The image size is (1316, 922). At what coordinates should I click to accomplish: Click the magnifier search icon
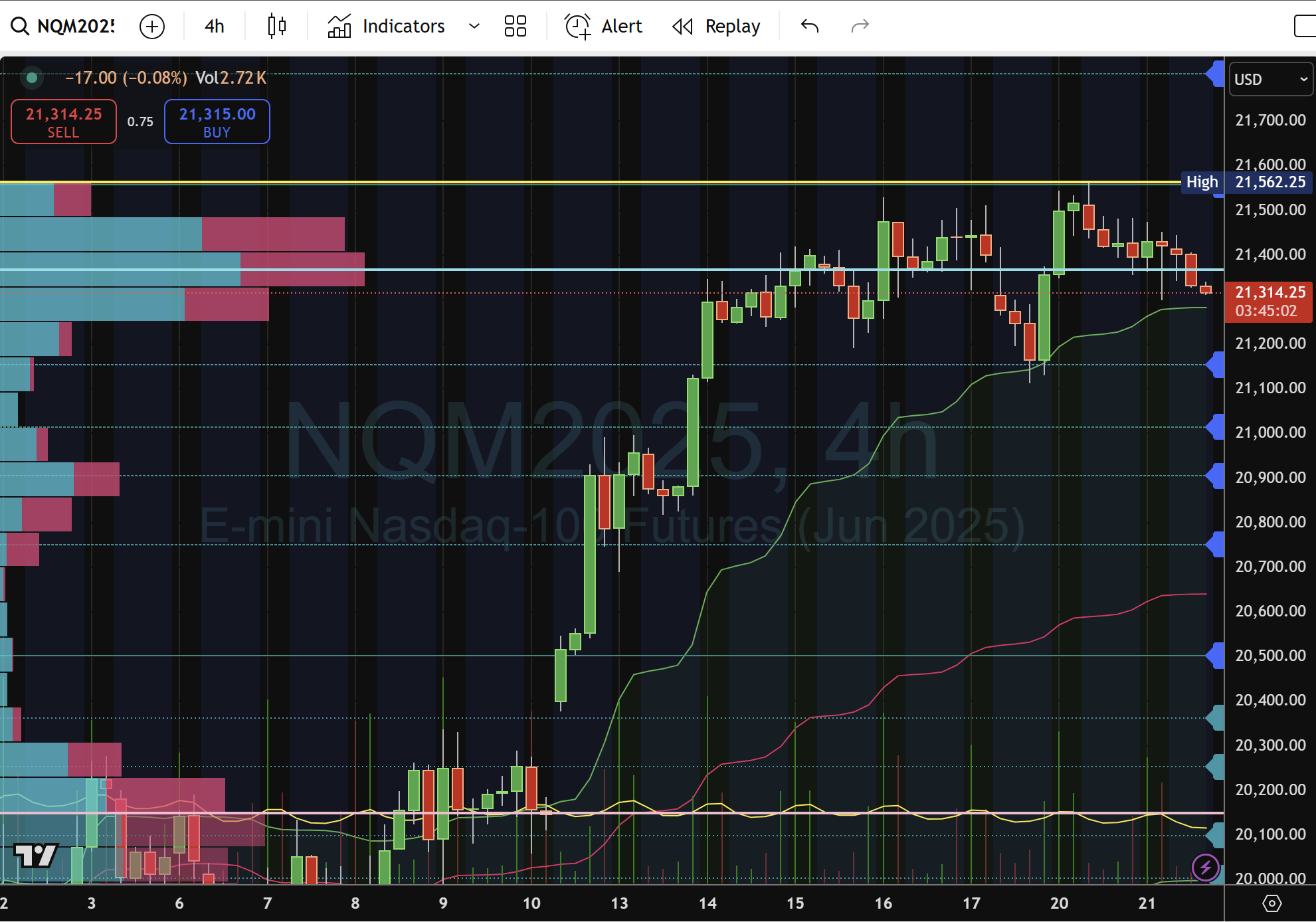tap(20, 27)
